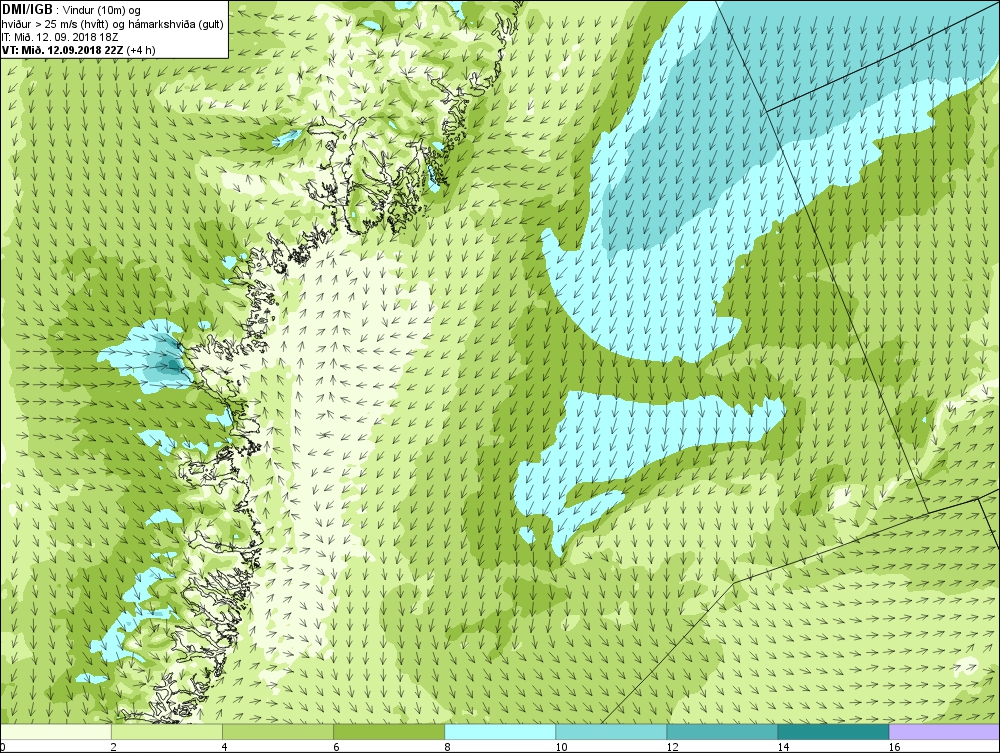1000x753 pixels.
Task: Click the 'VT: Mið. 12.09.2018 22Z' line
Action: point(78,50)
